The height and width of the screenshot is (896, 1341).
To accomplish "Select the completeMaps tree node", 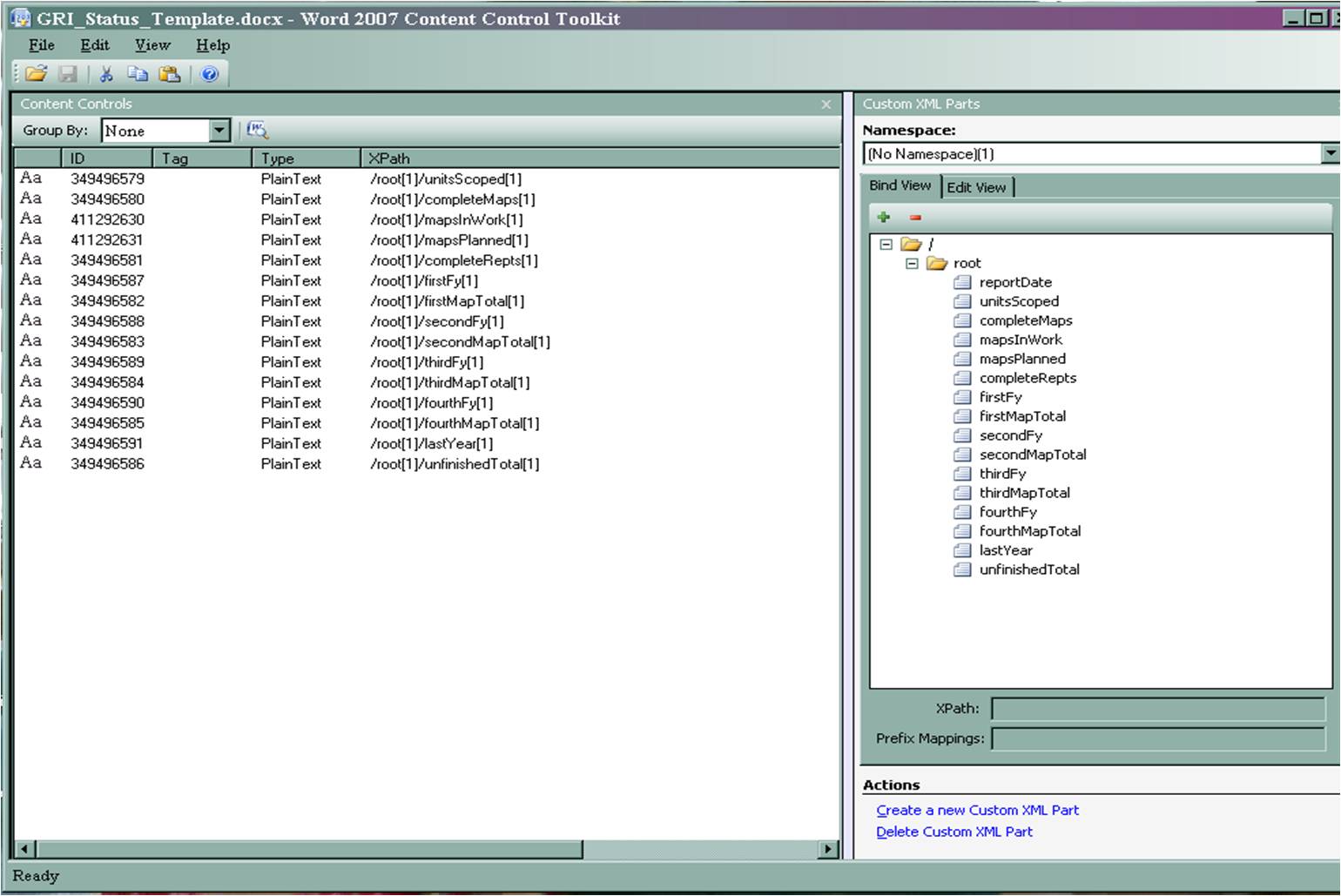I will (1026, 320).
